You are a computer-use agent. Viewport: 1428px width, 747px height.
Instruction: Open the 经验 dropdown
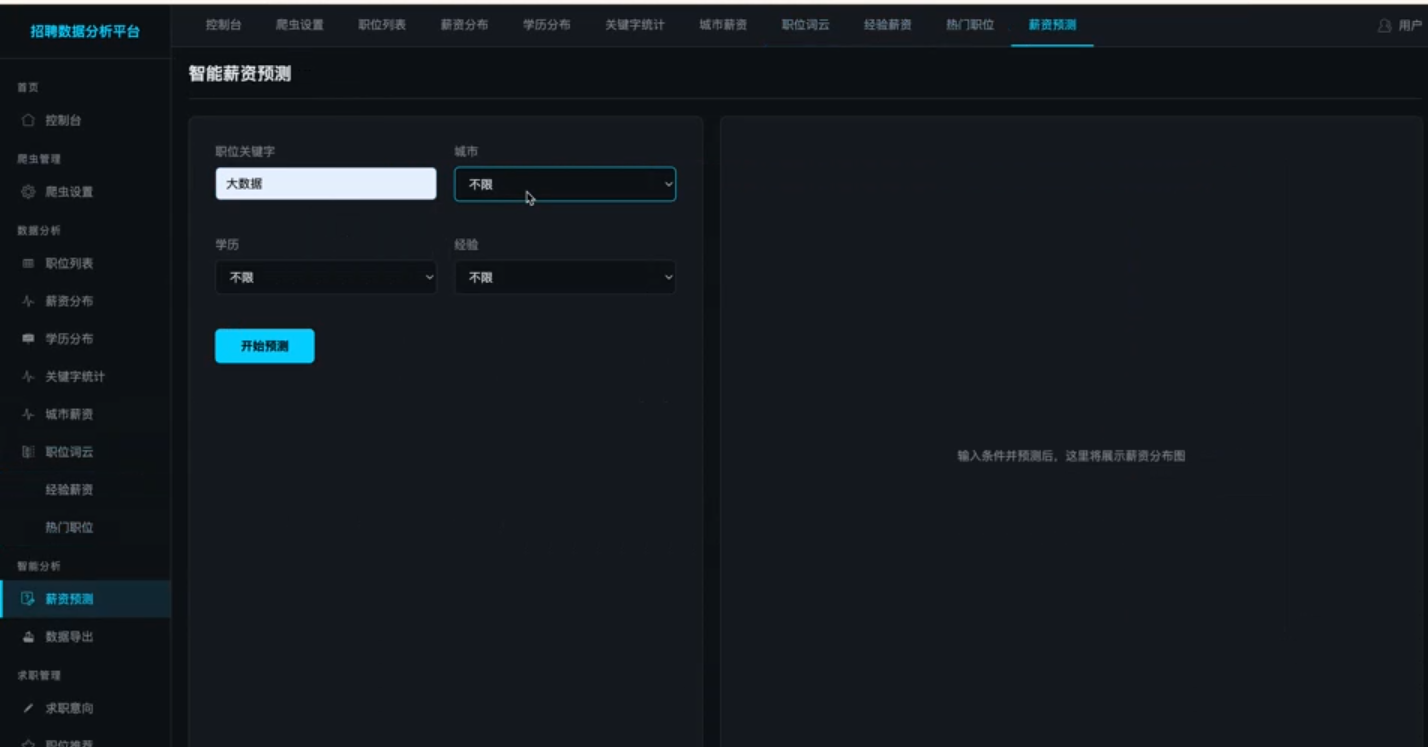[565, 277]
